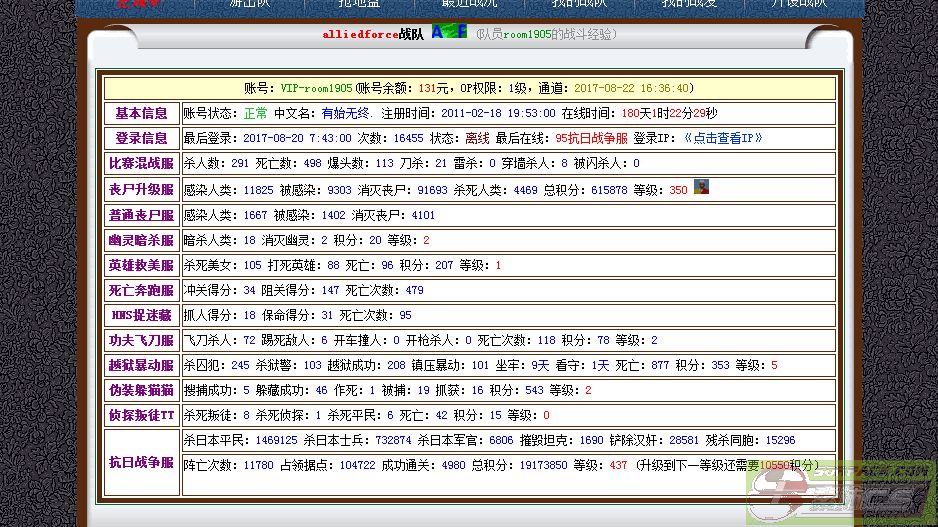The height and width of the screenshot is (527, 938).
Task: Click the 阻关得分 value 147
Action: (330, 290)
